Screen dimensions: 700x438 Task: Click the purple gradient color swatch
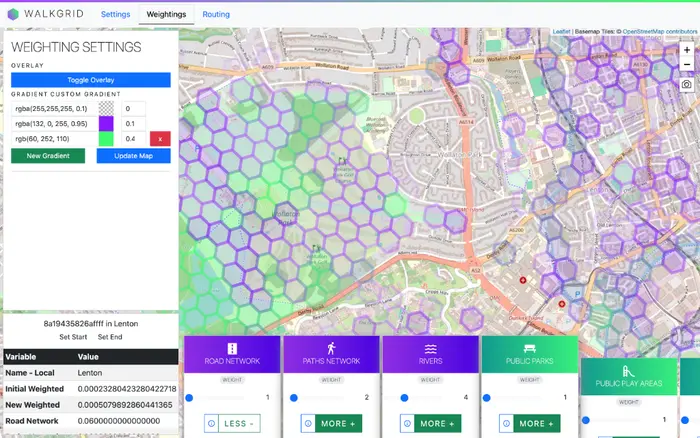[x=106, y=123]
